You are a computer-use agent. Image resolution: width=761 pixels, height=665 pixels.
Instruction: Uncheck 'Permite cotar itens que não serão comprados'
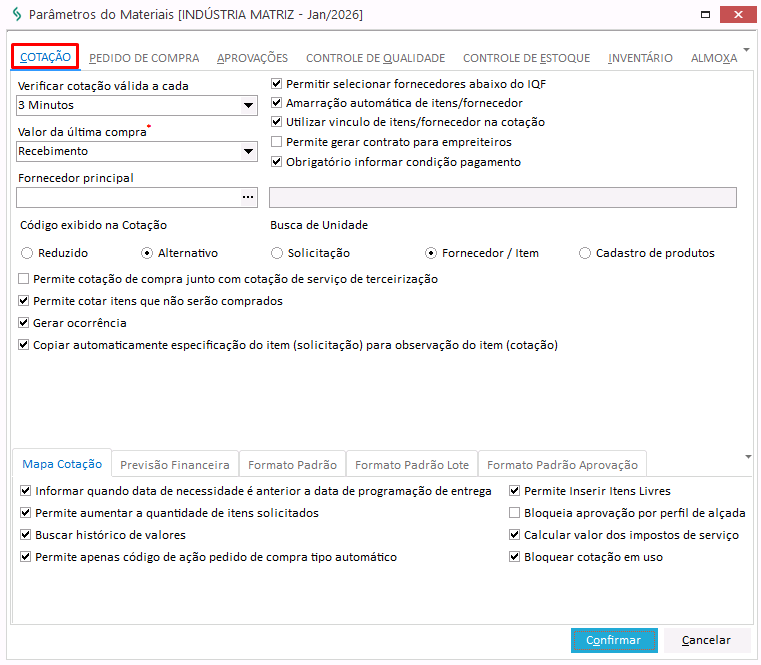(23, 300)
